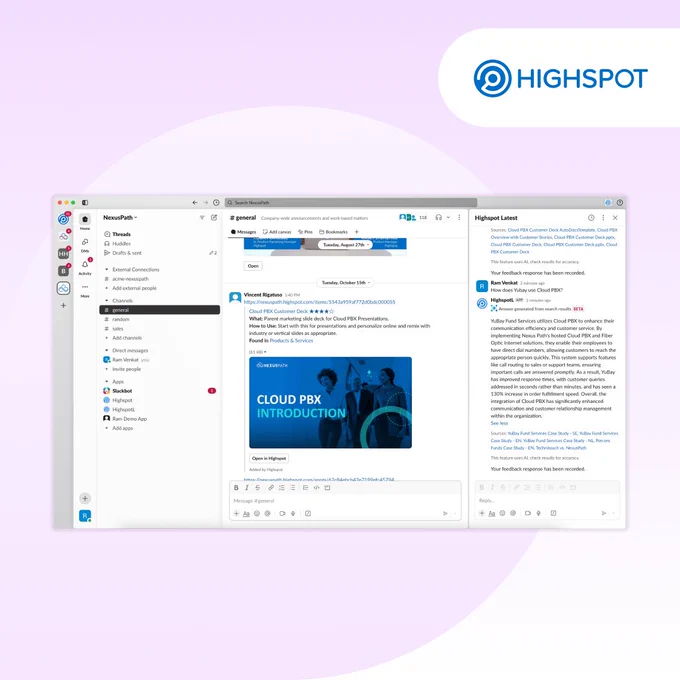Switch to the HH workspace

pos(63,254)
